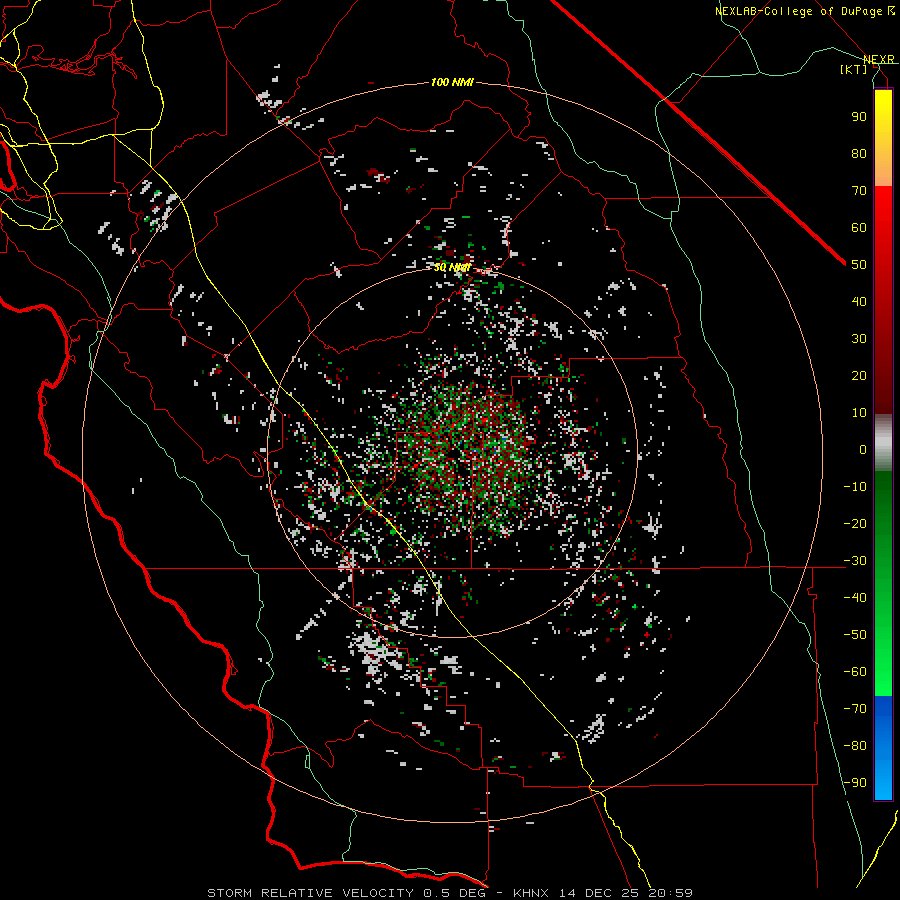Click the -20 knot scale value
Image resolution: width=900 pixels, height=900 pixels.
[x=855, y=523]
